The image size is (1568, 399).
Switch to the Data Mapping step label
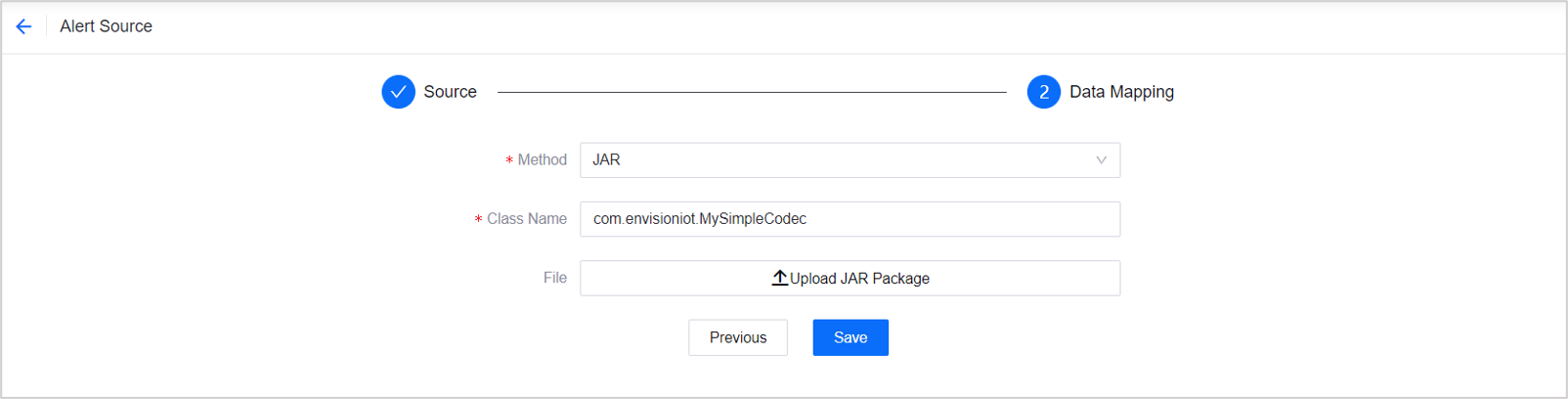click(1121, 92)
